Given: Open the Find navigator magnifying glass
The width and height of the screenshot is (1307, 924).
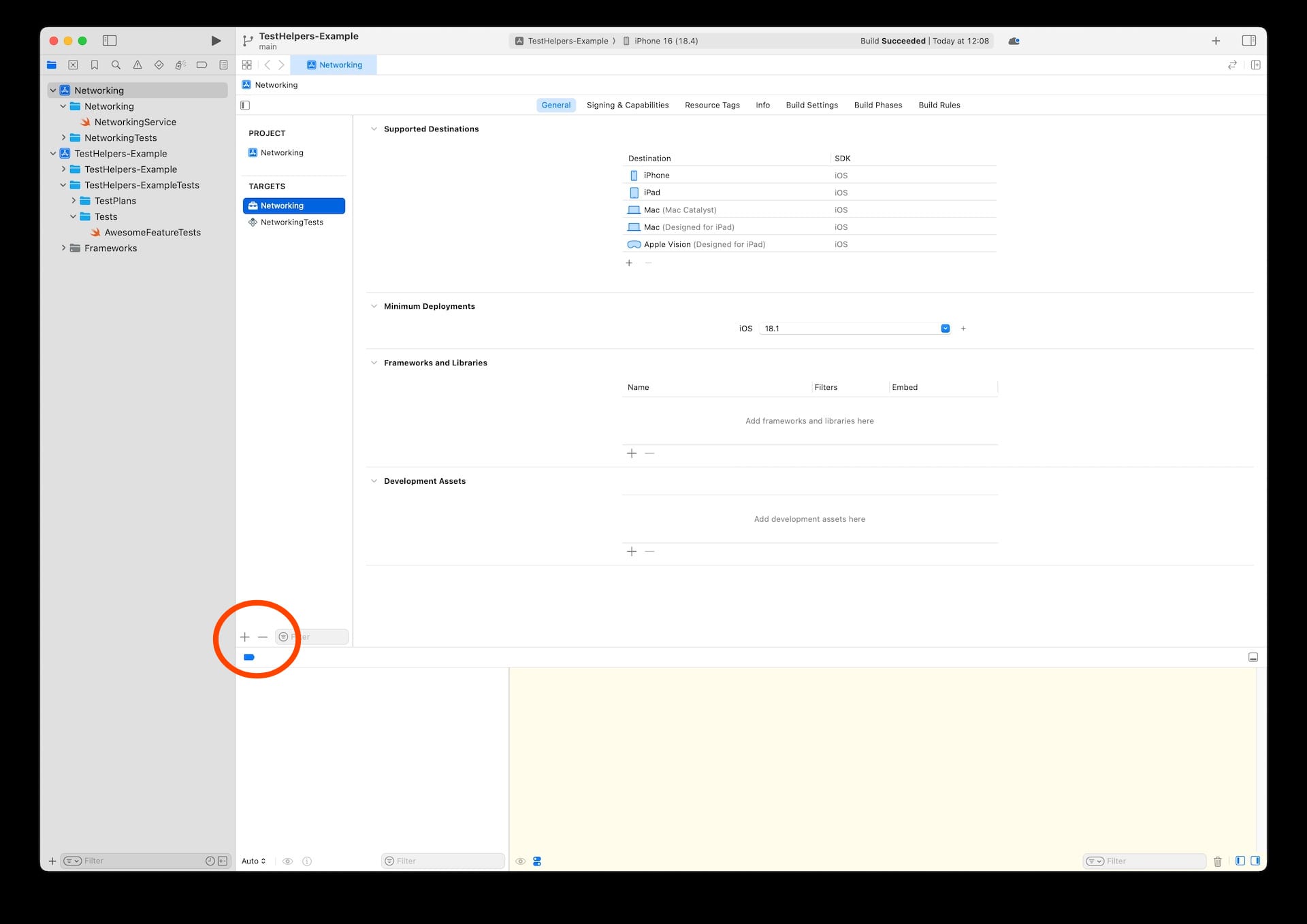Looking at the screenshot, I should tap(116, 65).
